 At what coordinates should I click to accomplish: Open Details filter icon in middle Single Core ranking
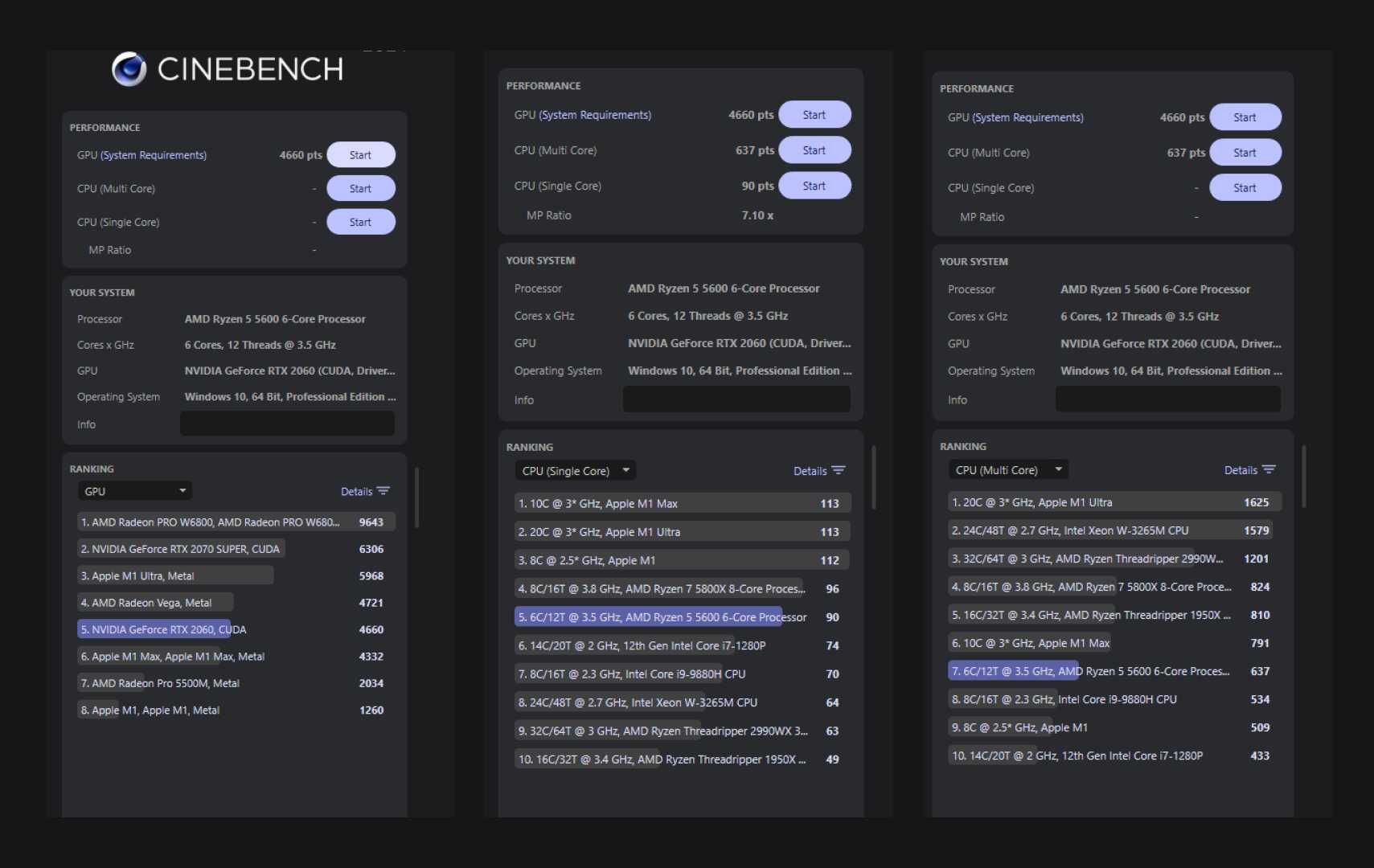(839, 471)
